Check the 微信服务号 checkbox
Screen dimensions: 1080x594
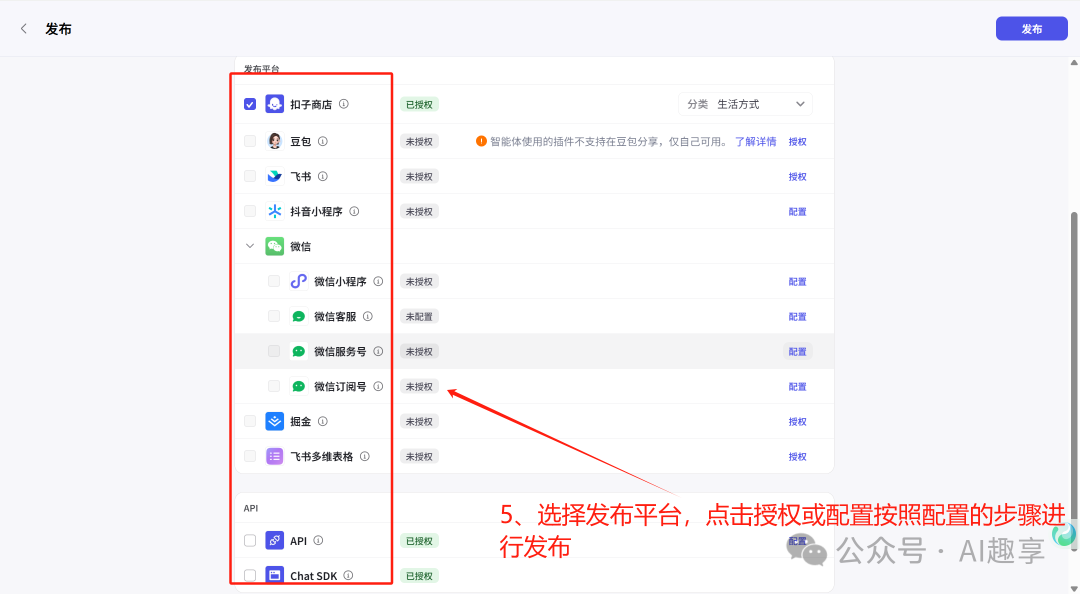pos(274,351)
